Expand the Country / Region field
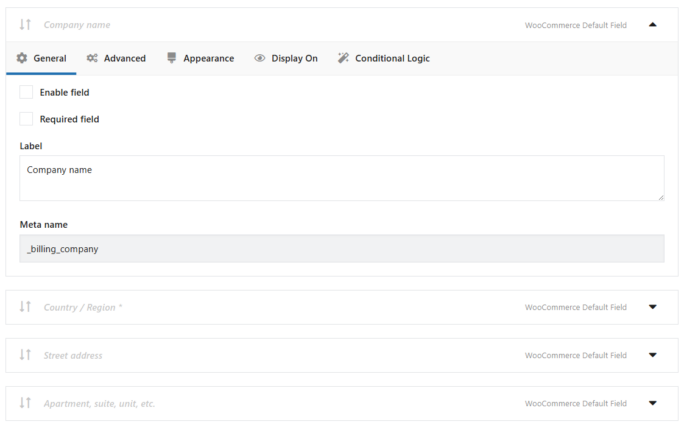 [653, 307]
